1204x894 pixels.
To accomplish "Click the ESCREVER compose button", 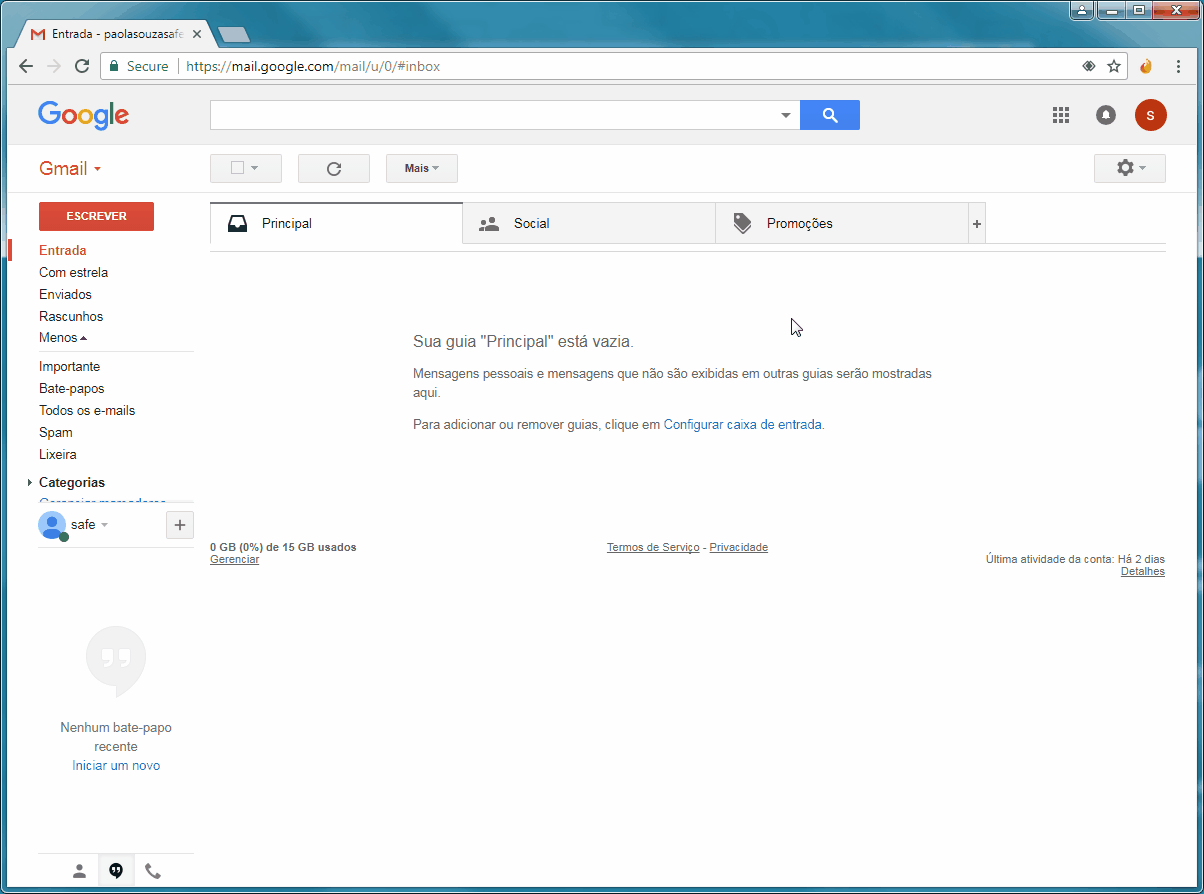I will [x=96, y=216].
